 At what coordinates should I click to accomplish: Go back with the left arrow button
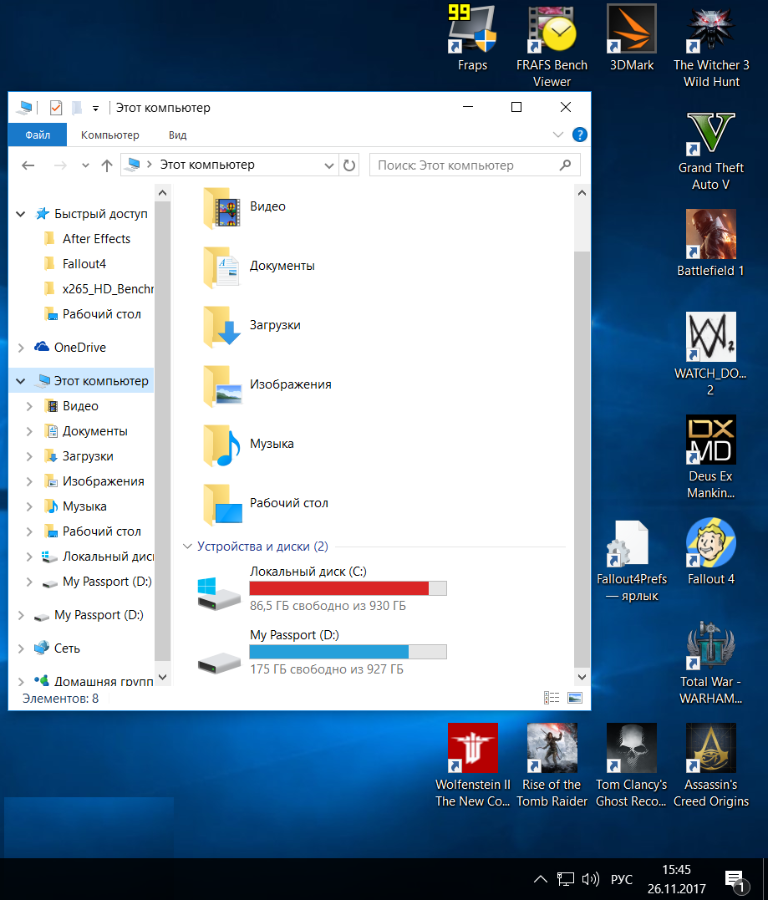click(x=28, y=165)
